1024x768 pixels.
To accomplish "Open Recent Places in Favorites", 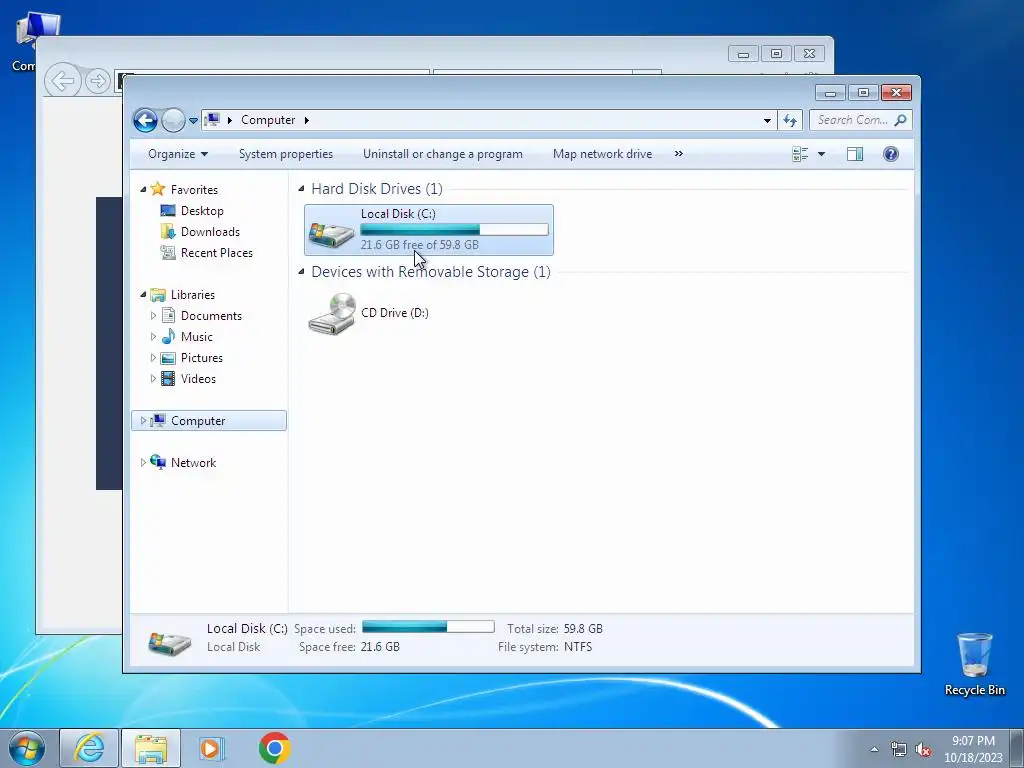I will coord(216,253).
